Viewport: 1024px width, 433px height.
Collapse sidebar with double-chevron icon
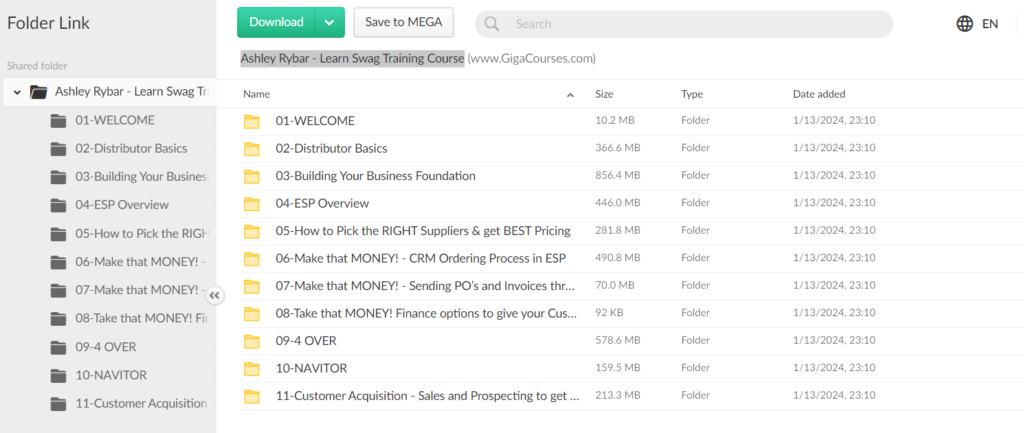click(216, 296)
